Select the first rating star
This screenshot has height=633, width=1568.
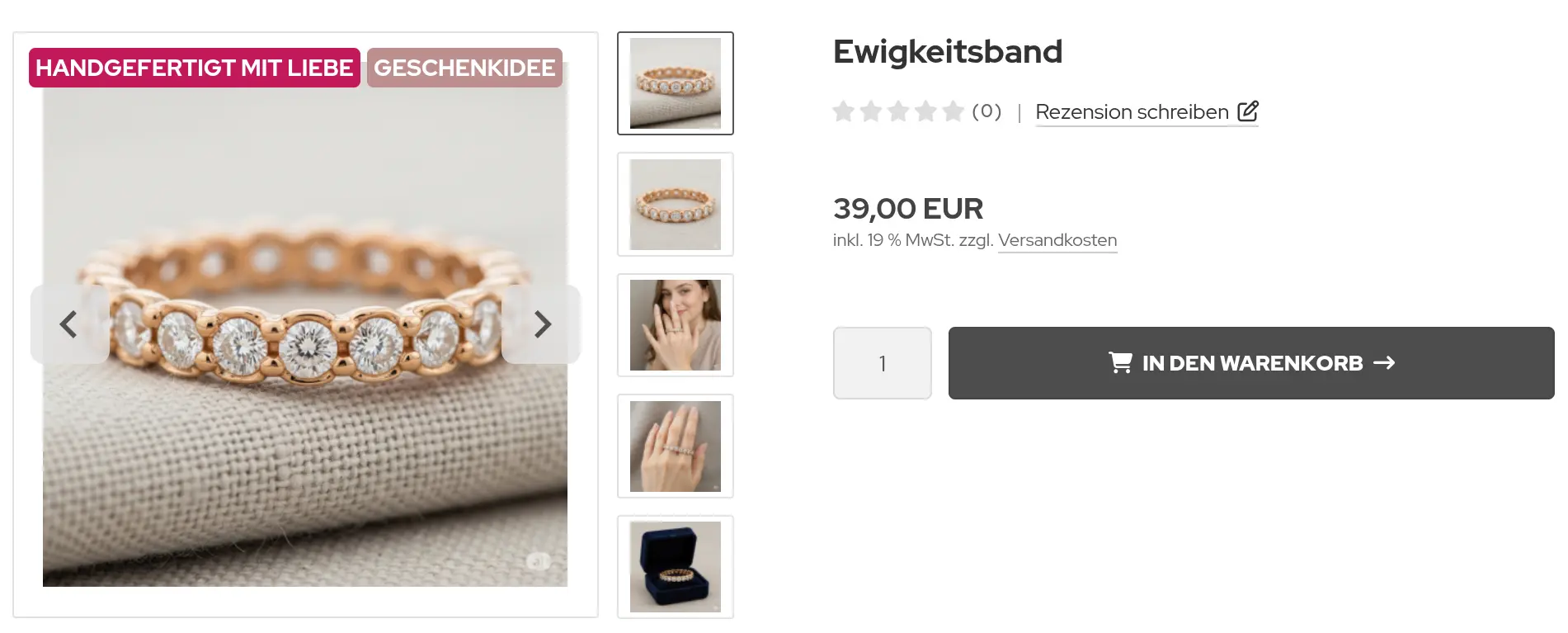pos(844,111)
